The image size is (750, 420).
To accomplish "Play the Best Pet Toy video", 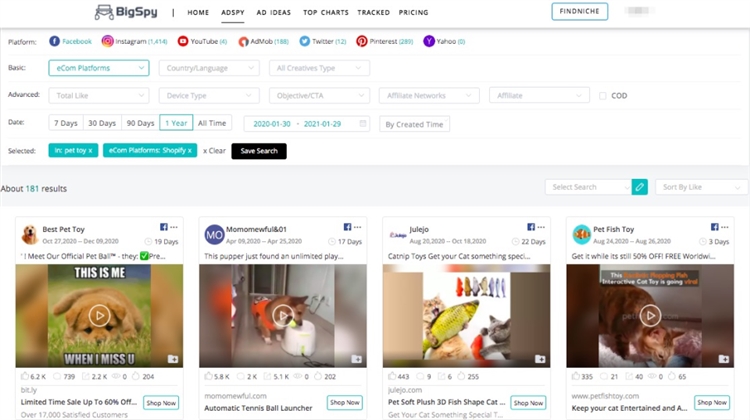I will [x=99, y=316].
